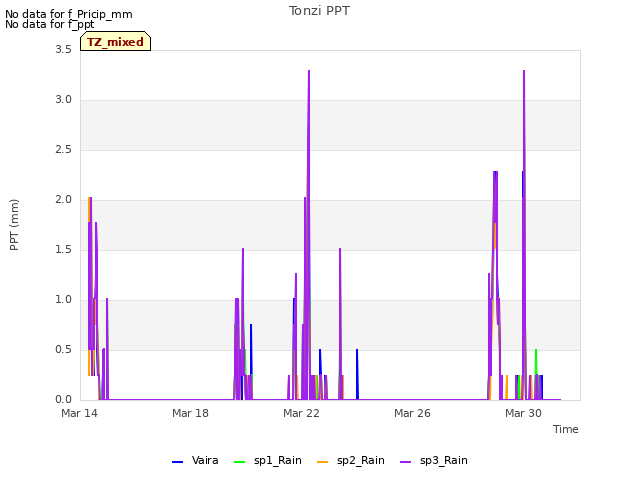Toggle sp2_Rain series in legend
Image resolution: width=640 pixels, height=480 pixels.
351,461
